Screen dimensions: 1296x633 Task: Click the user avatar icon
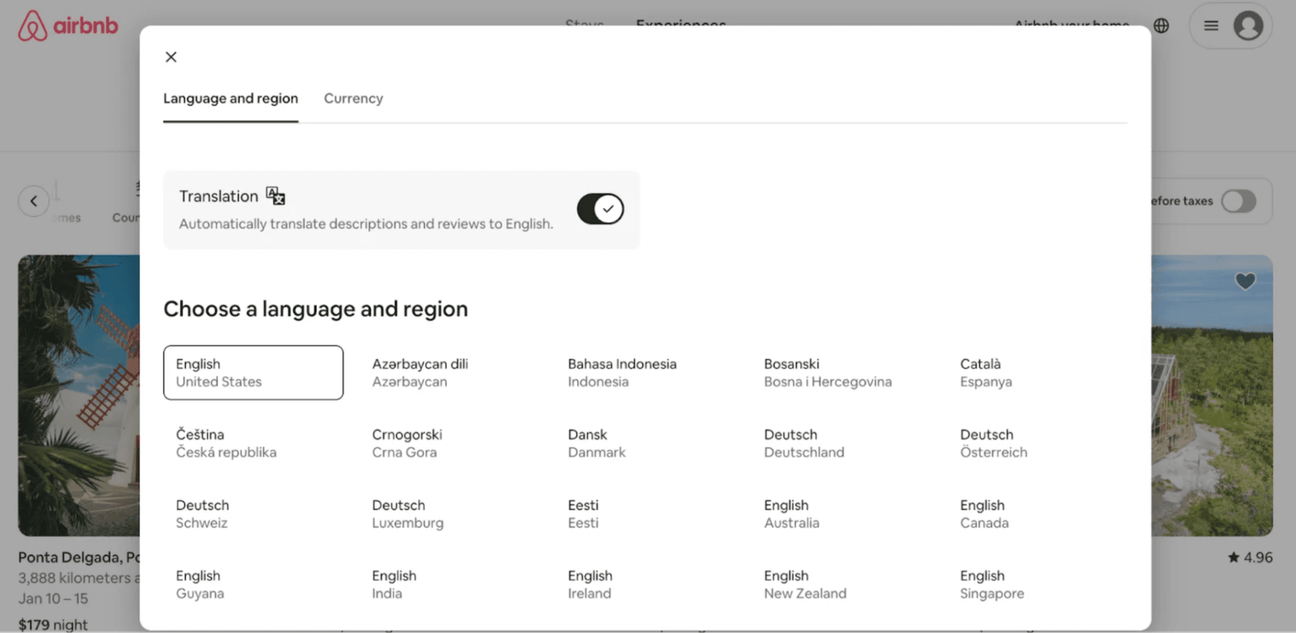1247,25
